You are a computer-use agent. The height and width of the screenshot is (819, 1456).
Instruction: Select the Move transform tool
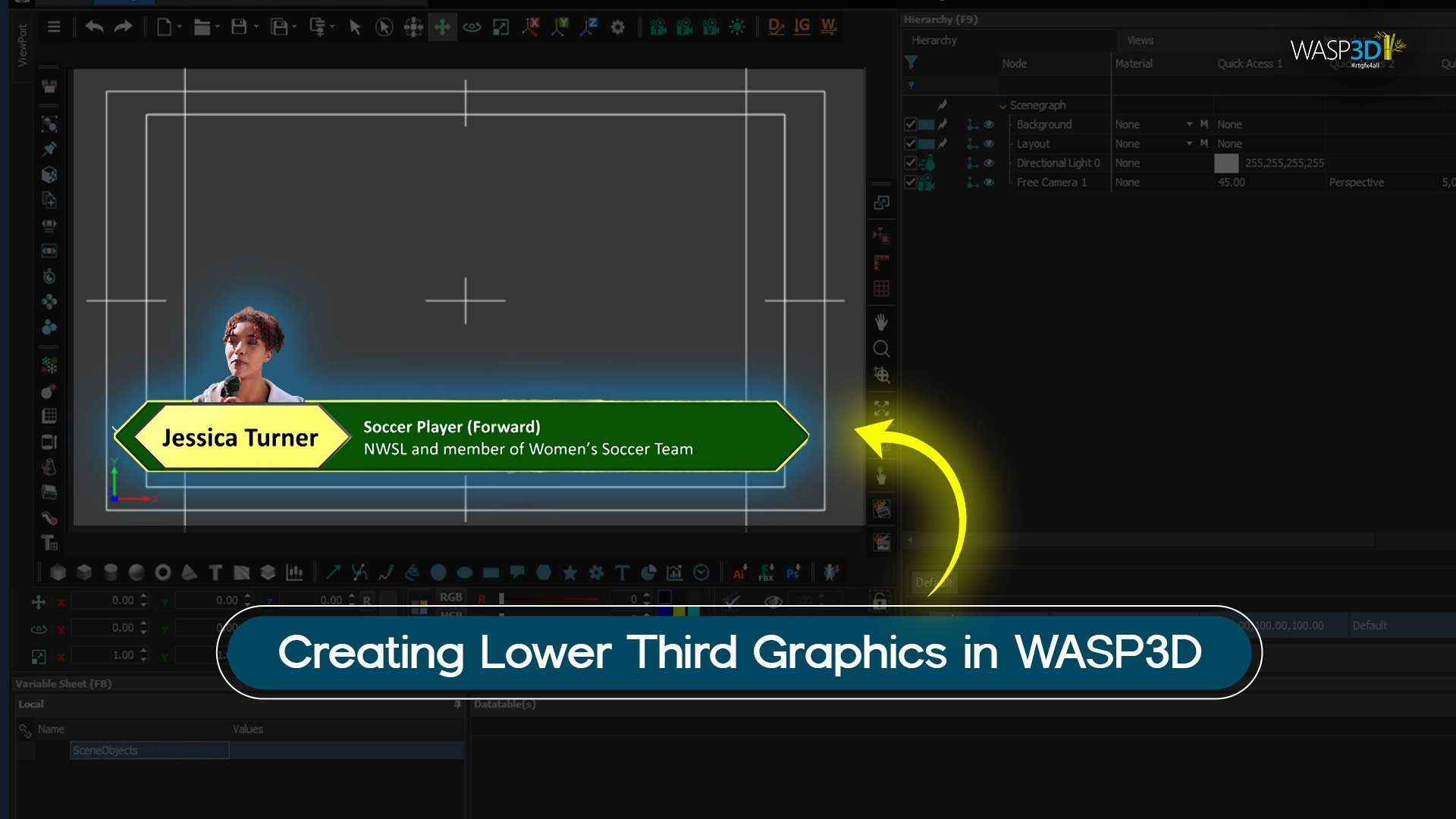click(x=442, y=27)
